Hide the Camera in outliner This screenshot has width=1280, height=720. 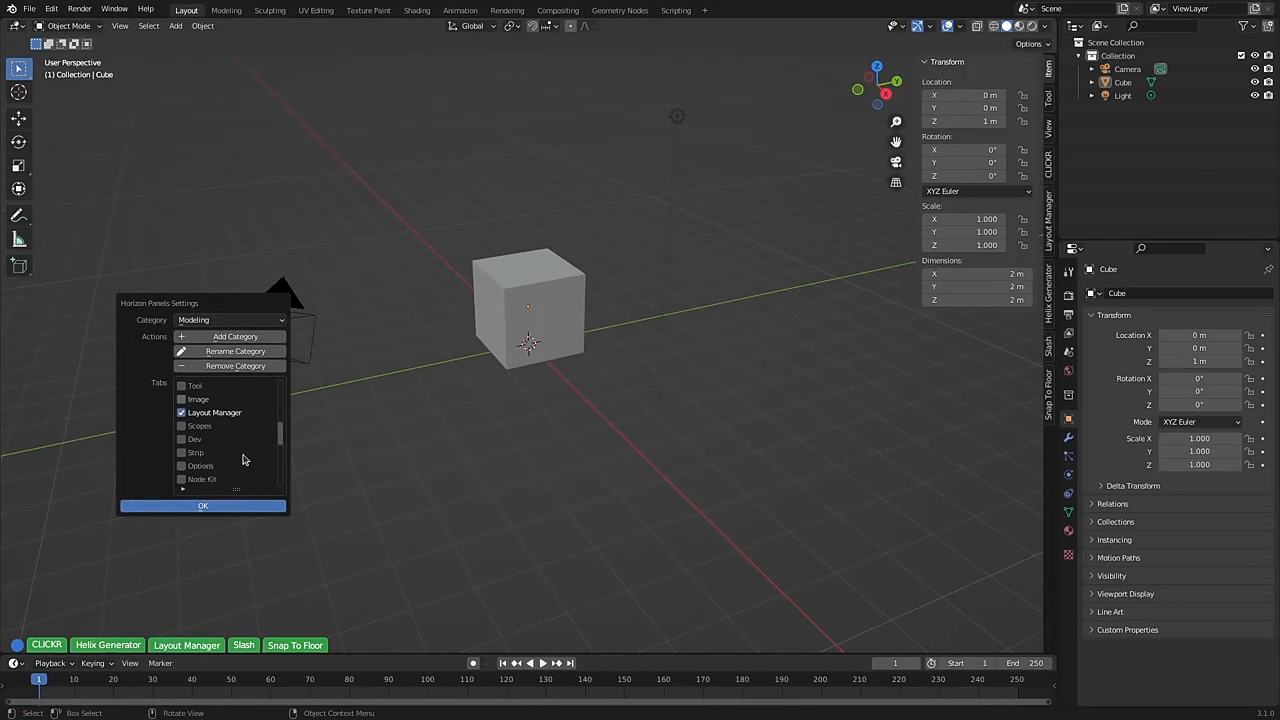[x=1254, y=69]
